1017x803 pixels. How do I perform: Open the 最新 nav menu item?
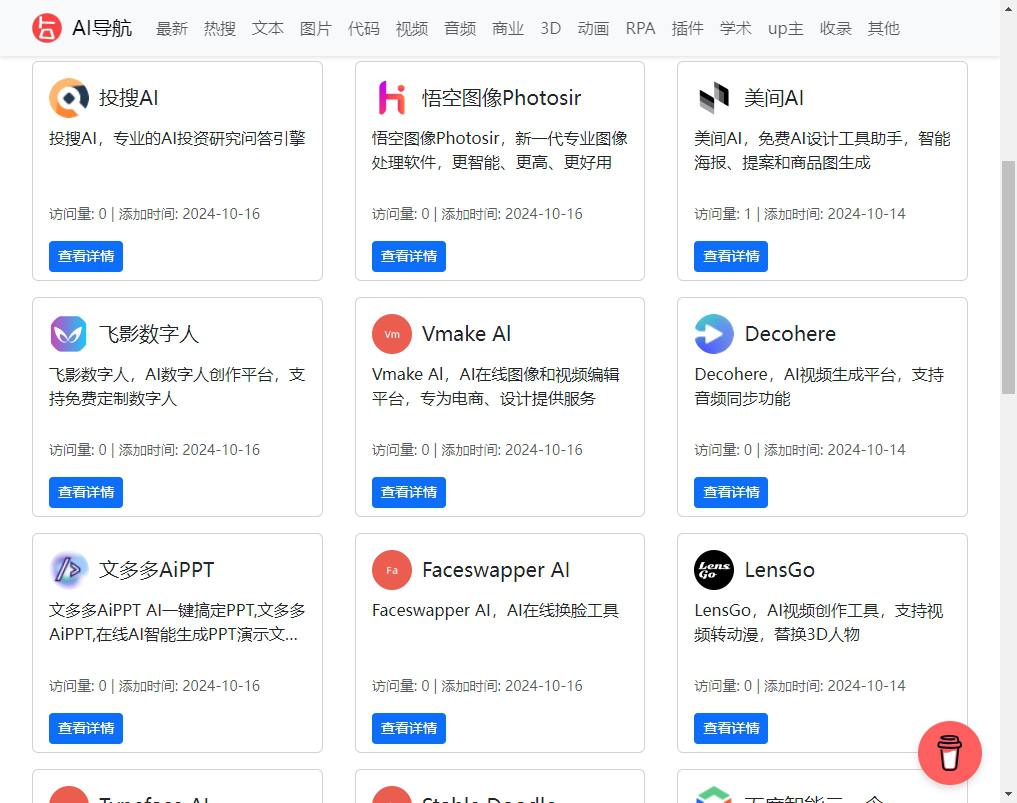coord(172,29)
